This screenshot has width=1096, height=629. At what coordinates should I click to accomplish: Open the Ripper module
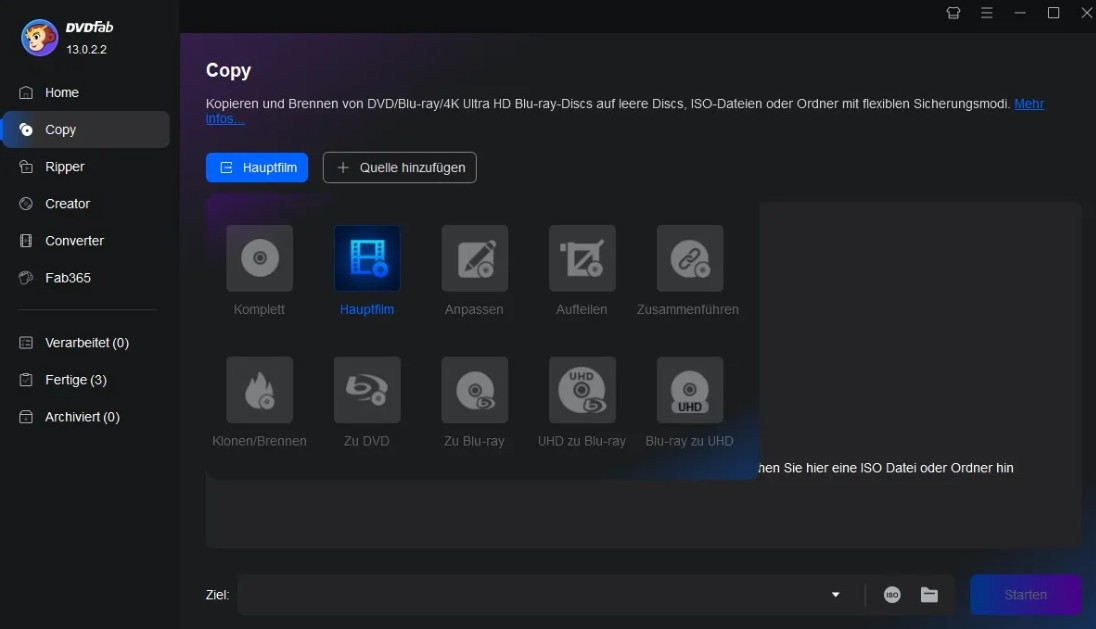click(87, 166)
